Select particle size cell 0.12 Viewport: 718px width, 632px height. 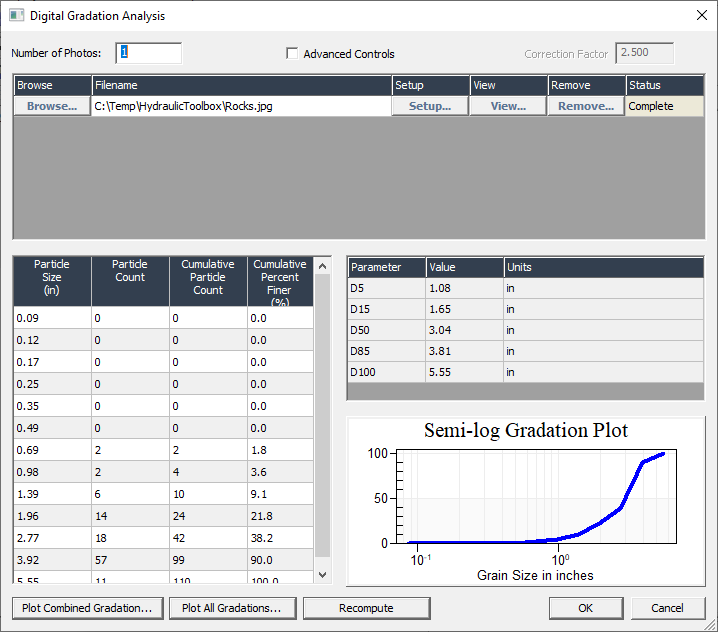pos(52,340)
